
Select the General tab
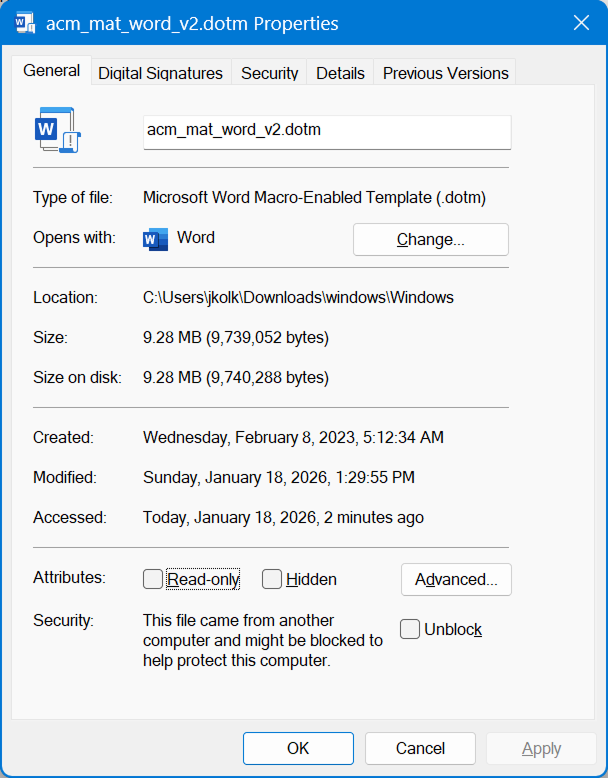52,71
